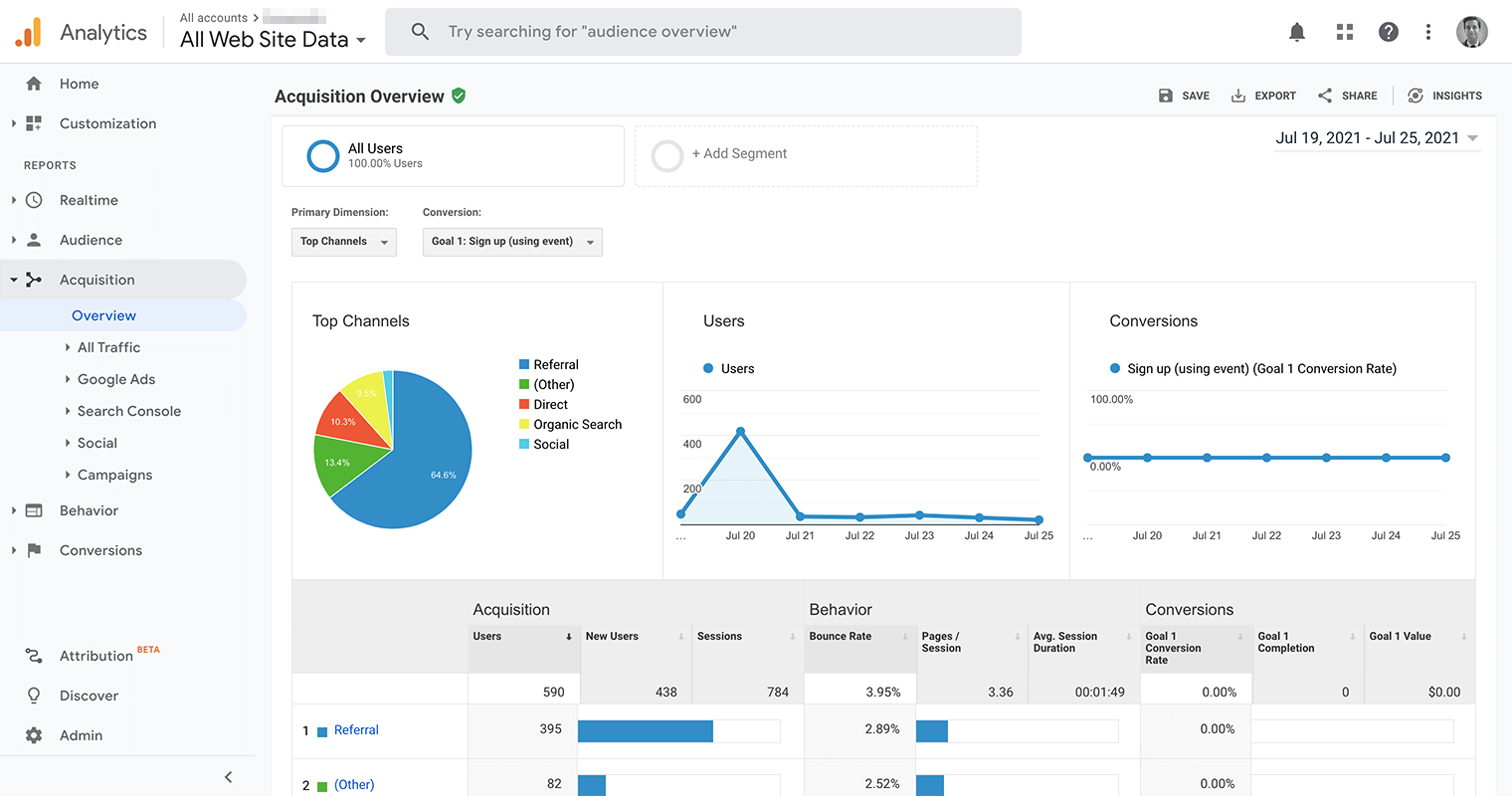This screenshot has width=1512, height=796.
Task: Click the Behavior window icon
Action: tap(34, 510)
